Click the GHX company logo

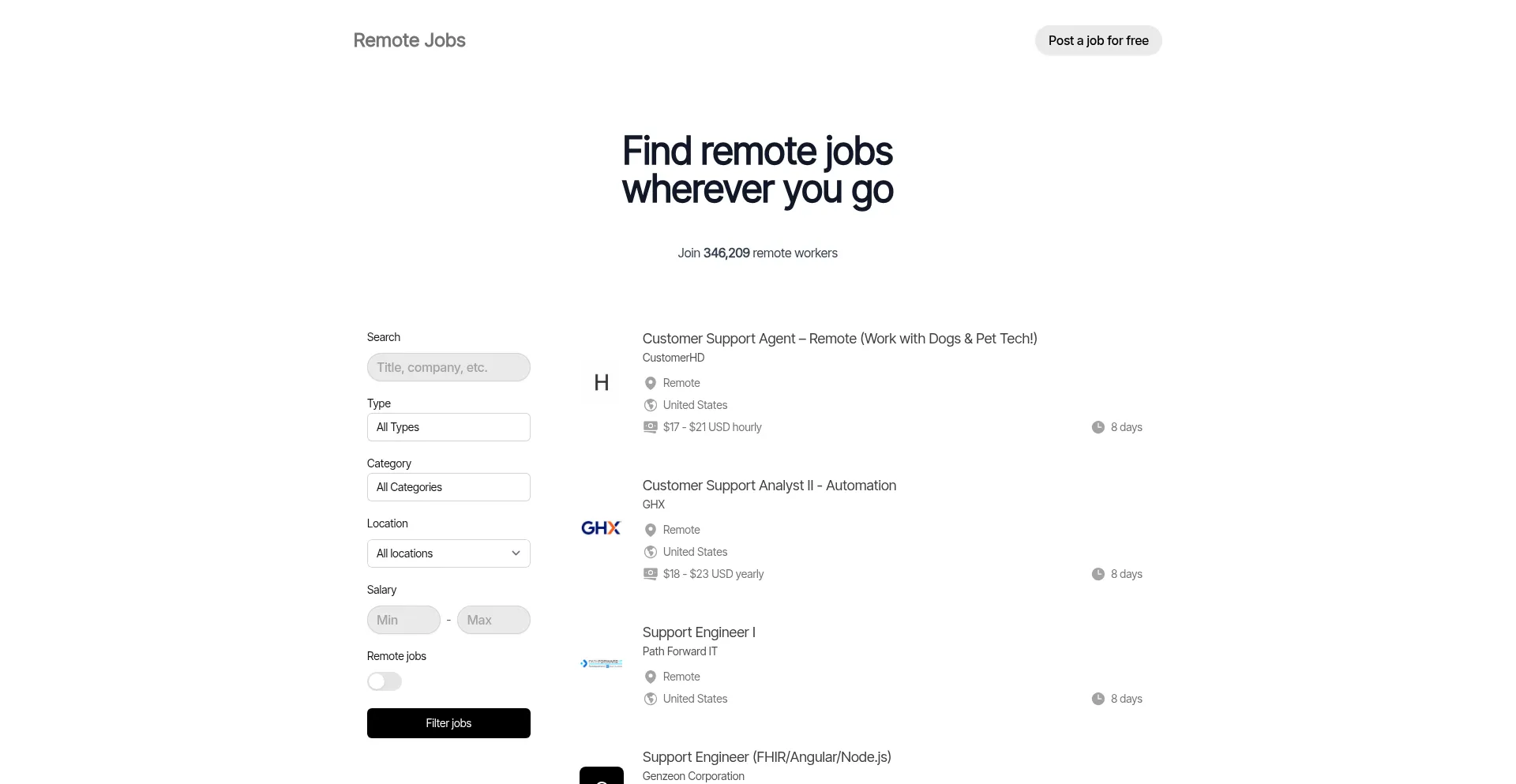pyautogui.click(x=601, y=528)
